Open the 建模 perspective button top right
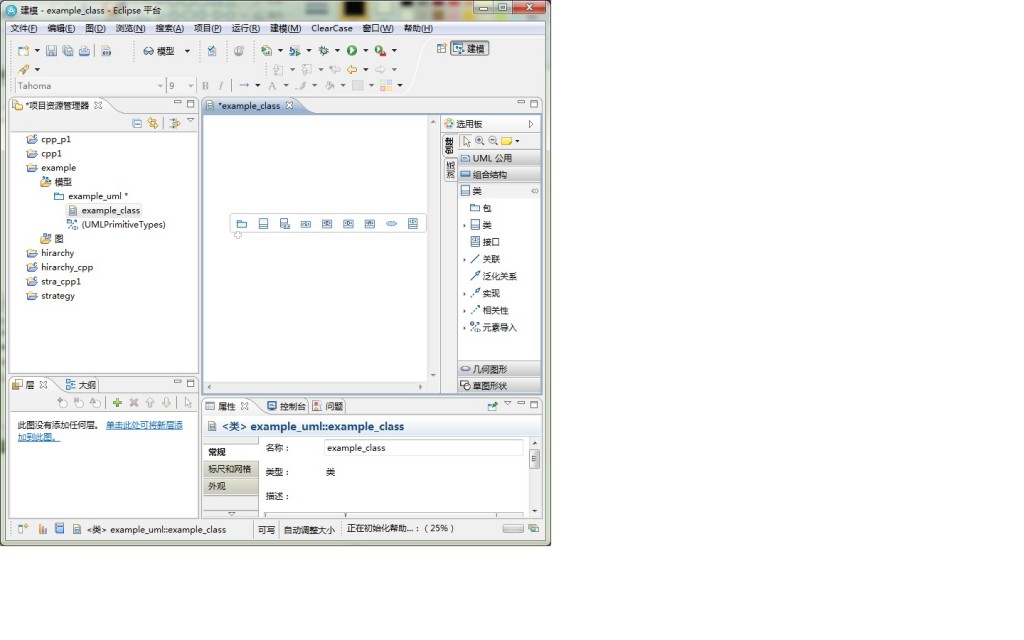 pos(469,47)
